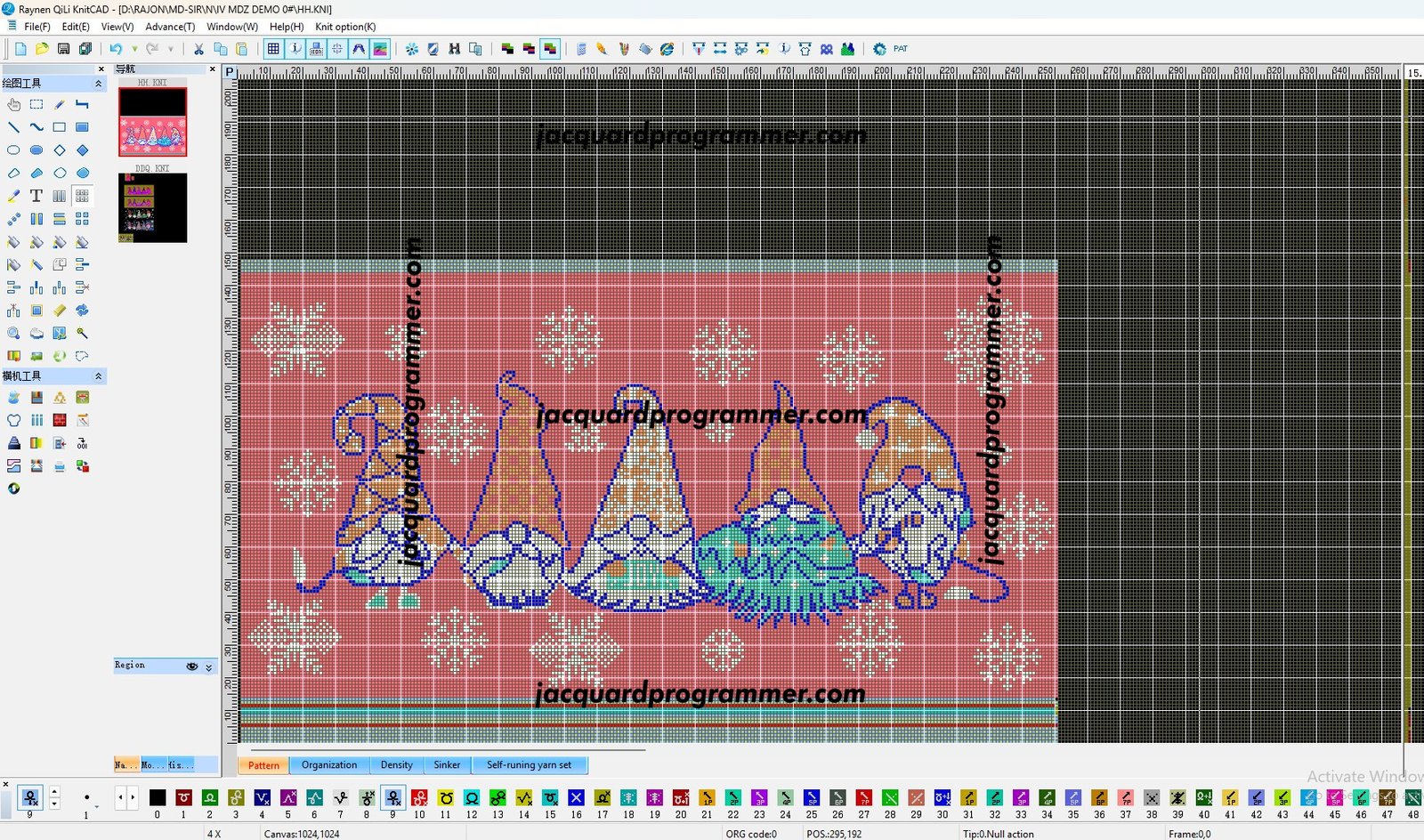The width and height of the screenshot is (1424, 840).
Task: Click the PAT gear icon
Action: [879, 49]
